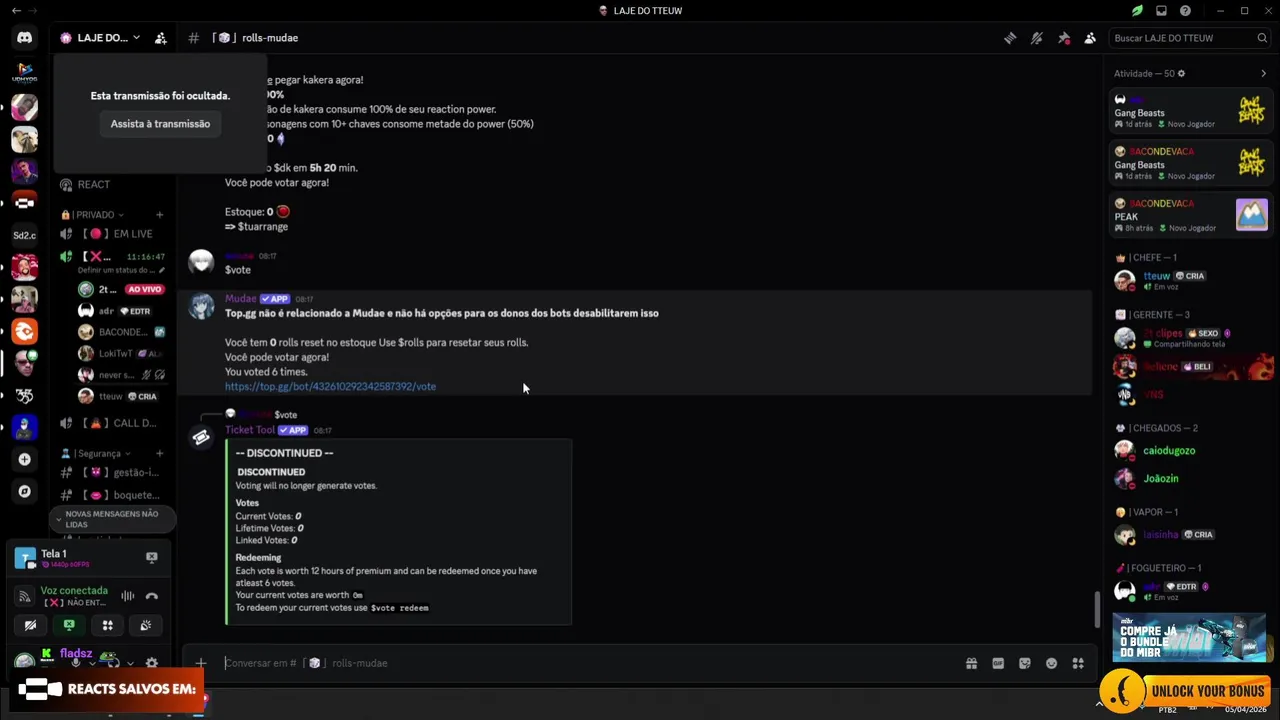
Task: Toggle the channel notification mute bell
Action: click(x=1037, y=38)
